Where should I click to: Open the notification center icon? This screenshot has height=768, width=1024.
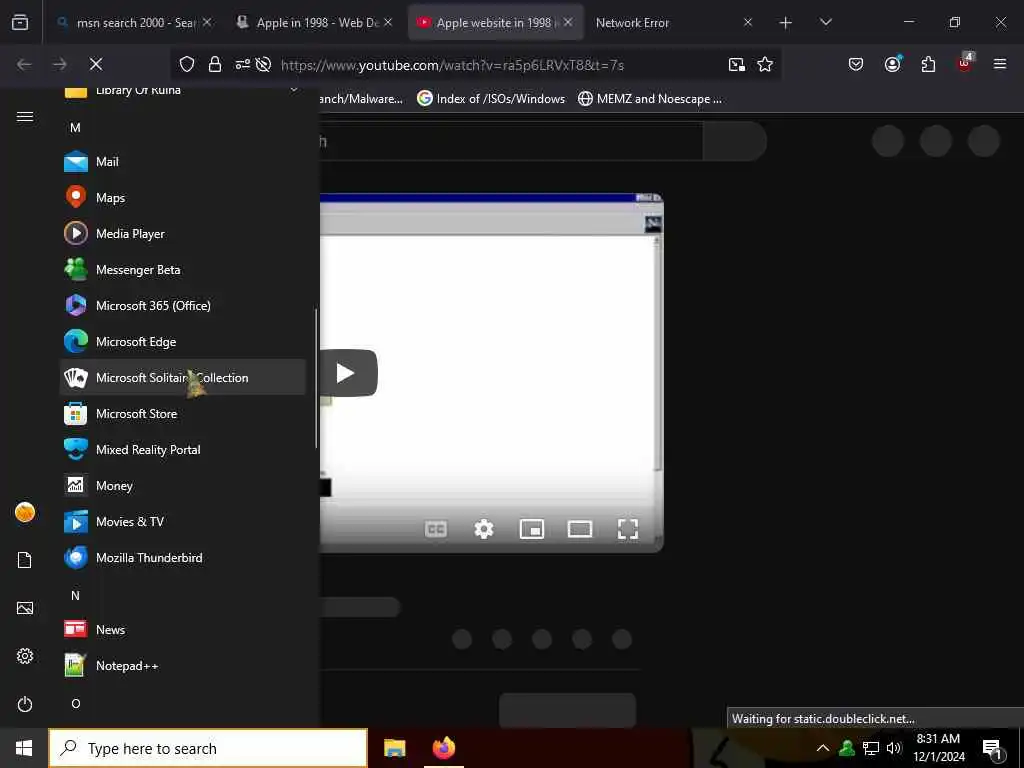pyautogui.click(x=993, y=748)
